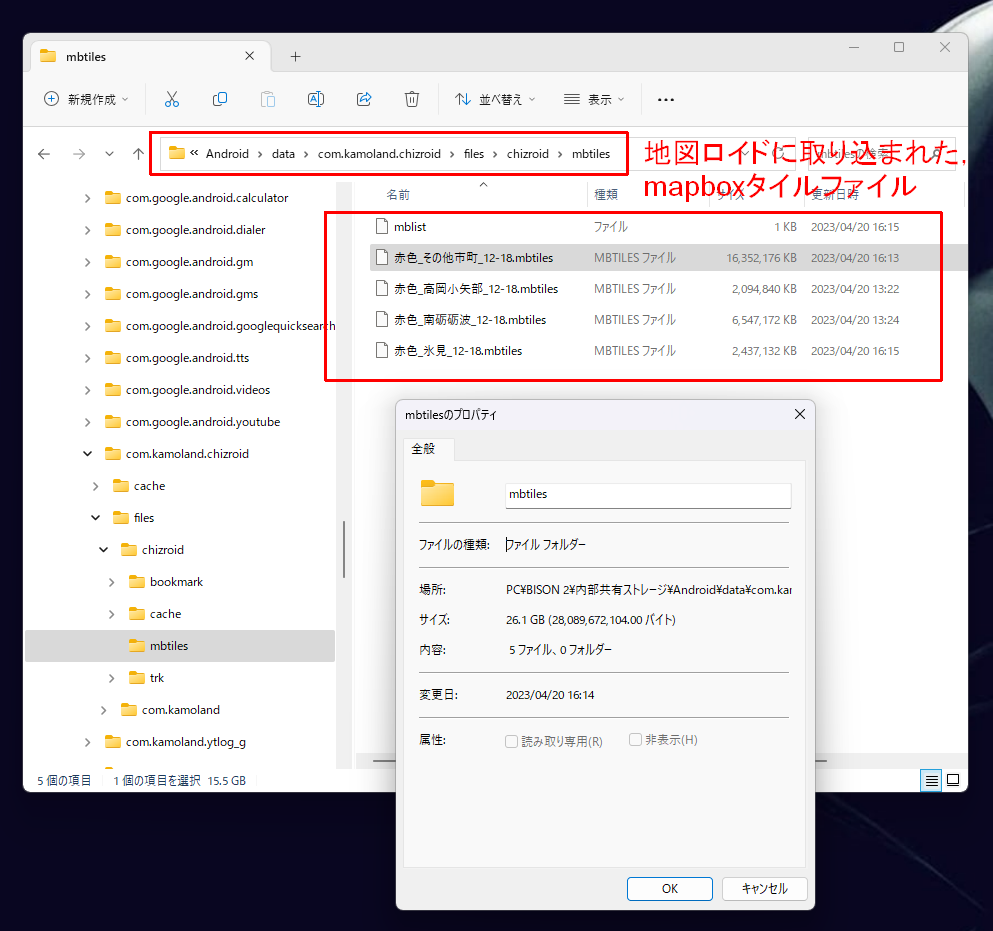Collapse the com.kamoland.chizroid tree node
This screenshot has height=931, width=993.
(87, 454)
